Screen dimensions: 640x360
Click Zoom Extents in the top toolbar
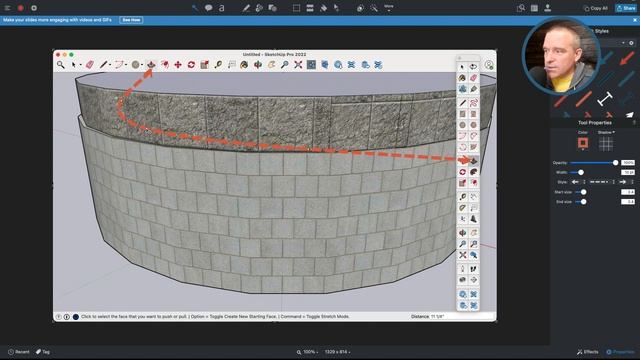(298, 64)
